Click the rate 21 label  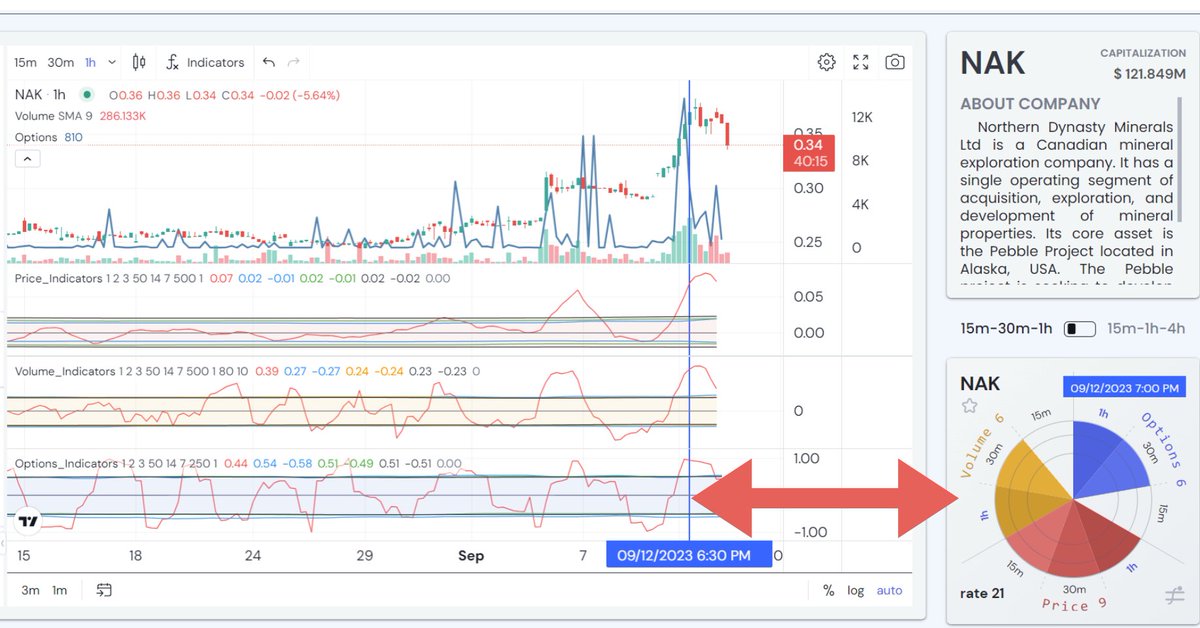point(982,594)
